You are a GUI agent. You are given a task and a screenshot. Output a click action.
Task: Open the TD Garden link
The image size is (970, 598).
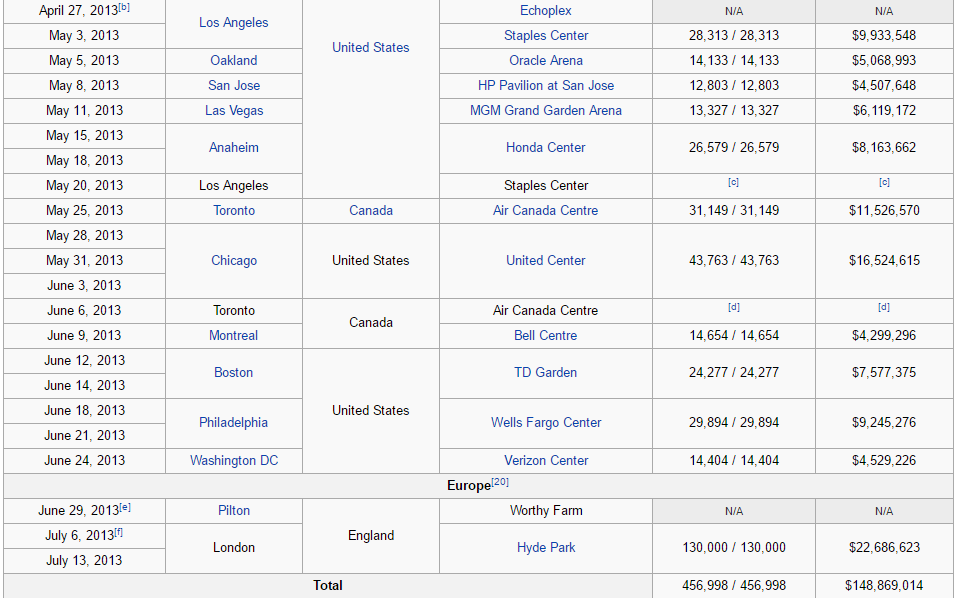(x=546, y=372)
